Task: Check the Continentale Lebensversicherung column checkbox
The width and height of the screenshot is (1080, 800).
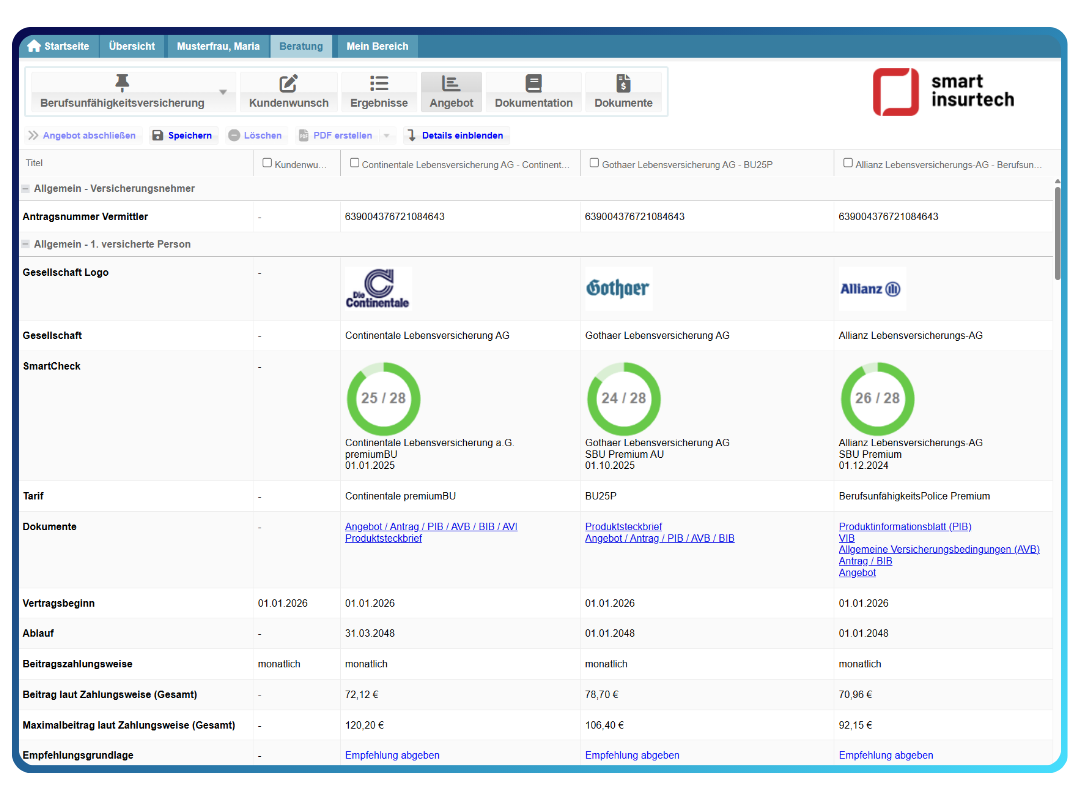Action: click(354, 163)
